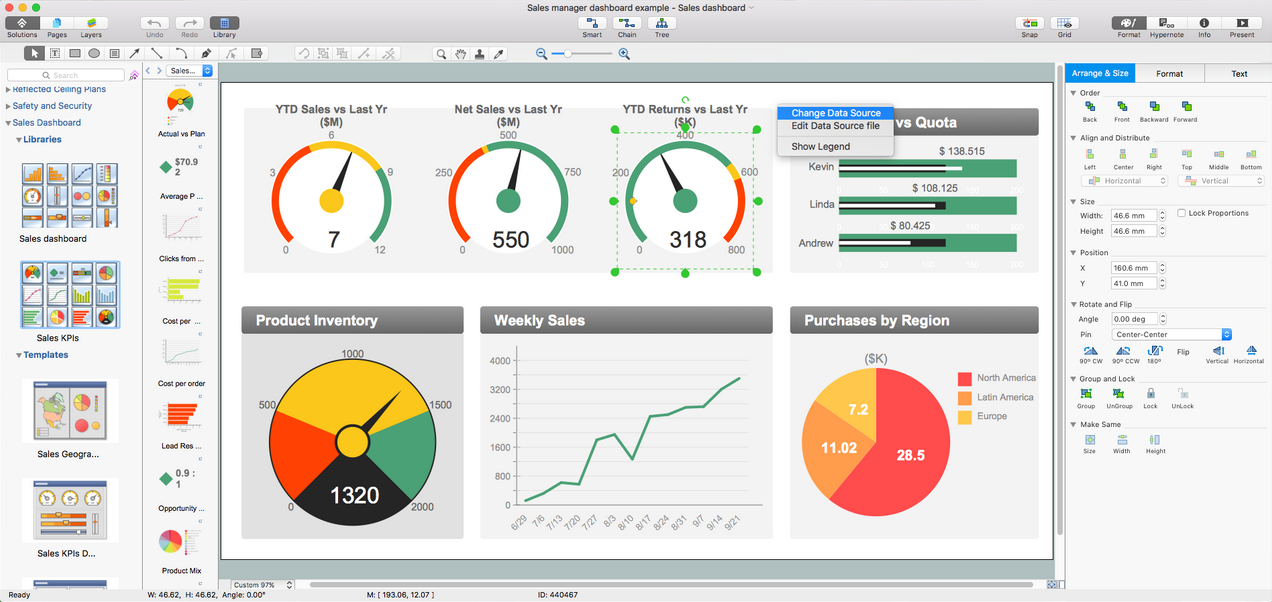Enable Lock Proportions checkbox

[x=1182, y=213]
